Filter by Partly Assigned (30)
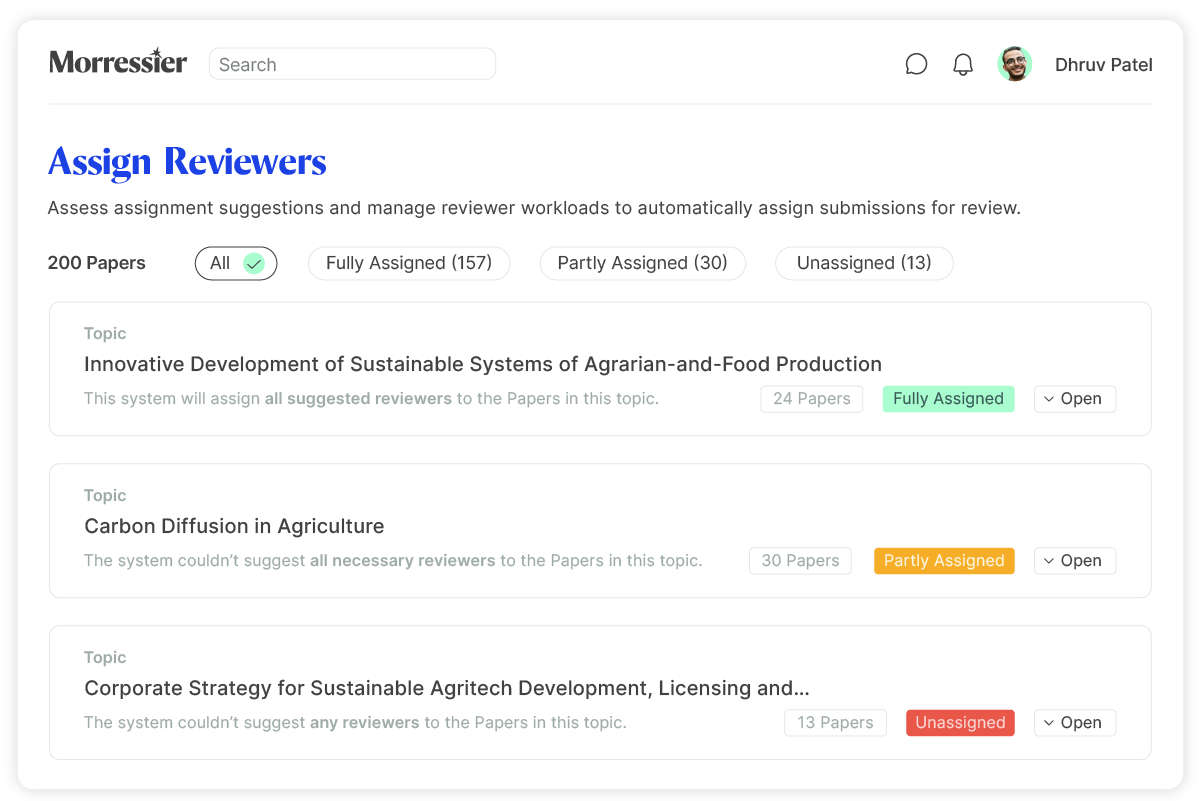Viewport: 1201px width, 801px height. [x=642, y=263]
